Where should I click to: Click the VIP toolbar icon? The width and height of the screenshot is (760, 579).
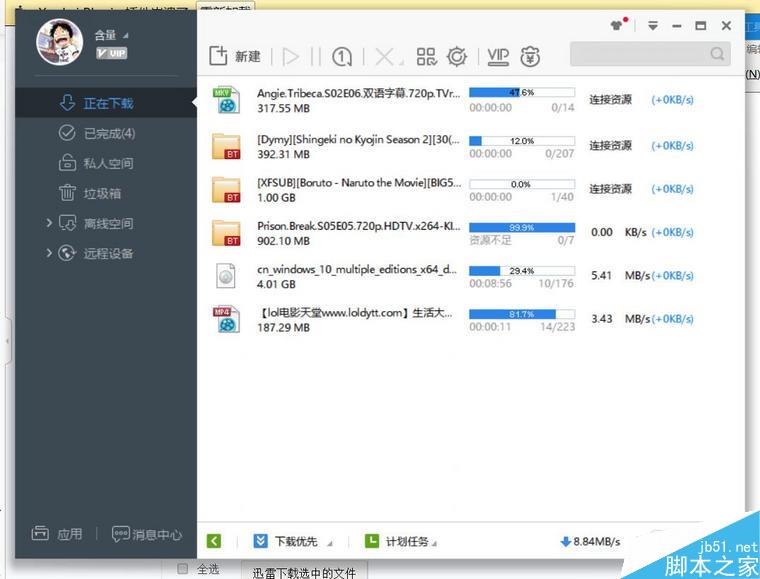click(x=498, y=56)
